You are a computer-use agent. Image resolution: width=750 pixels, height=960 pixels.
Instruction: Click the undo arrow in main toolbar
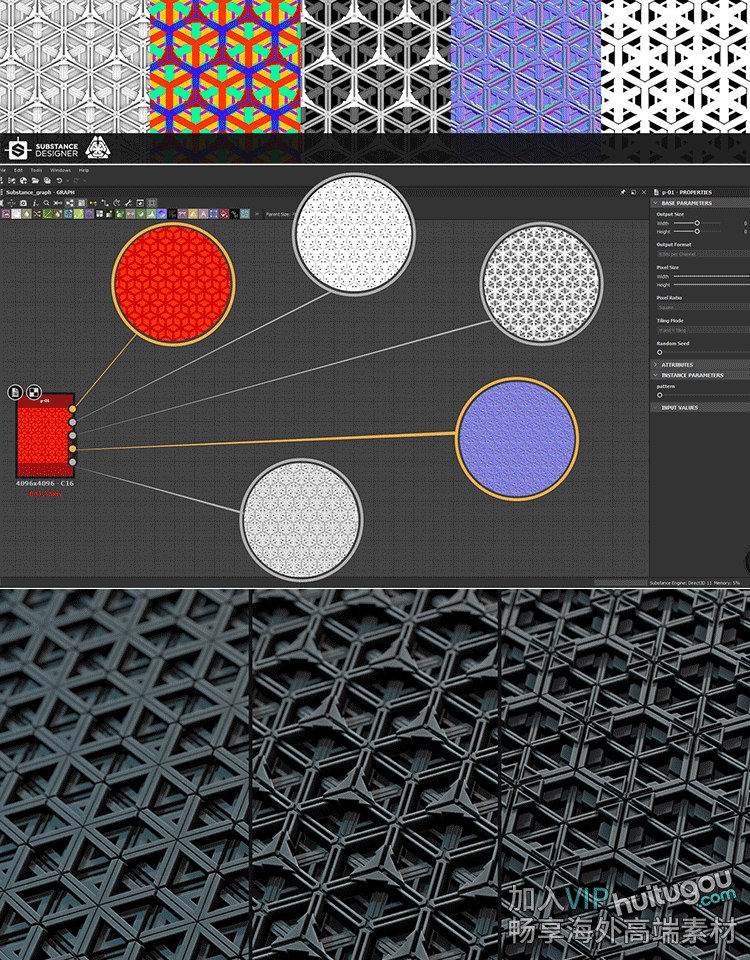[59, 181]
